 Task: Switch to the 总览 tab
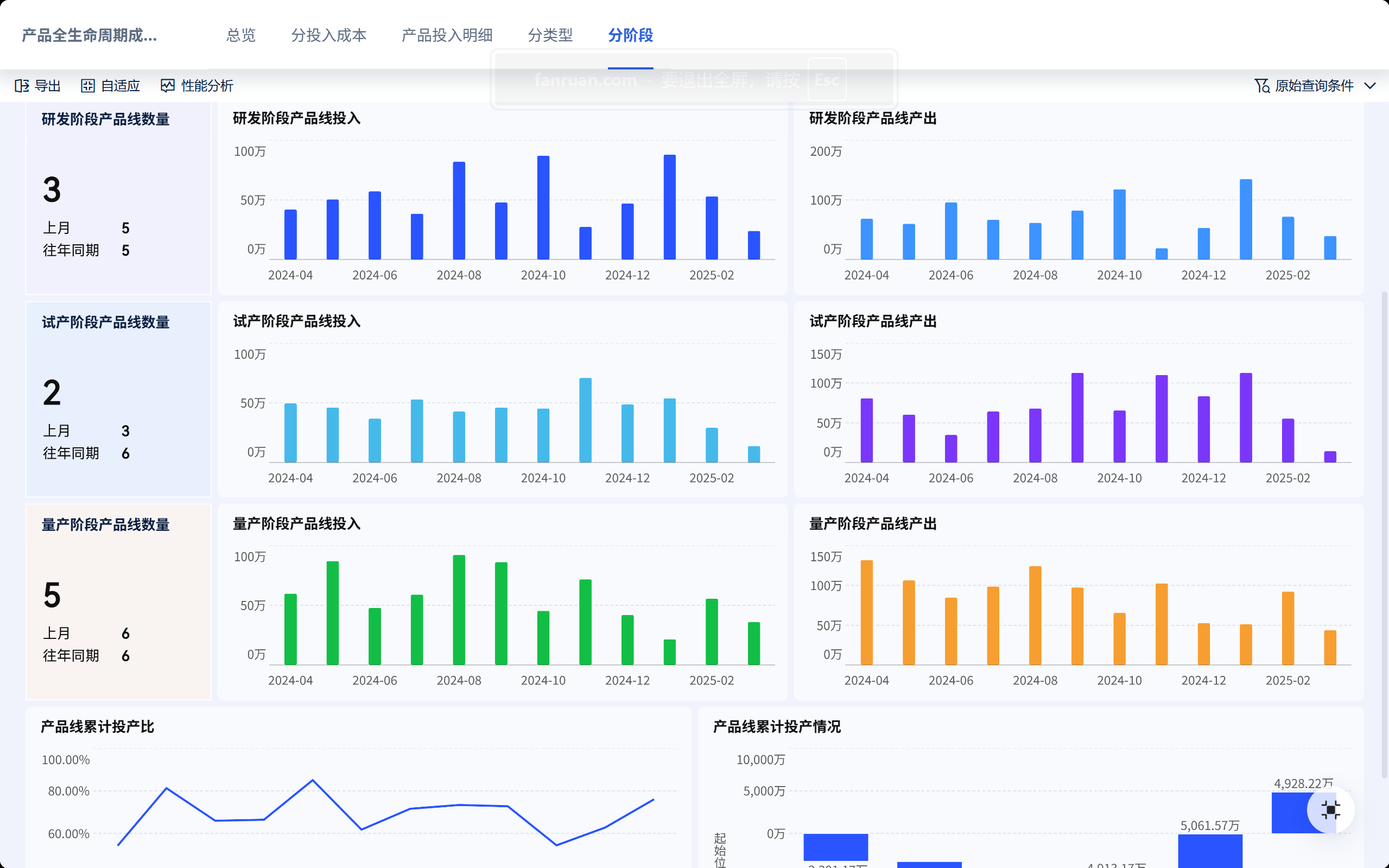[x=241, y=36]
